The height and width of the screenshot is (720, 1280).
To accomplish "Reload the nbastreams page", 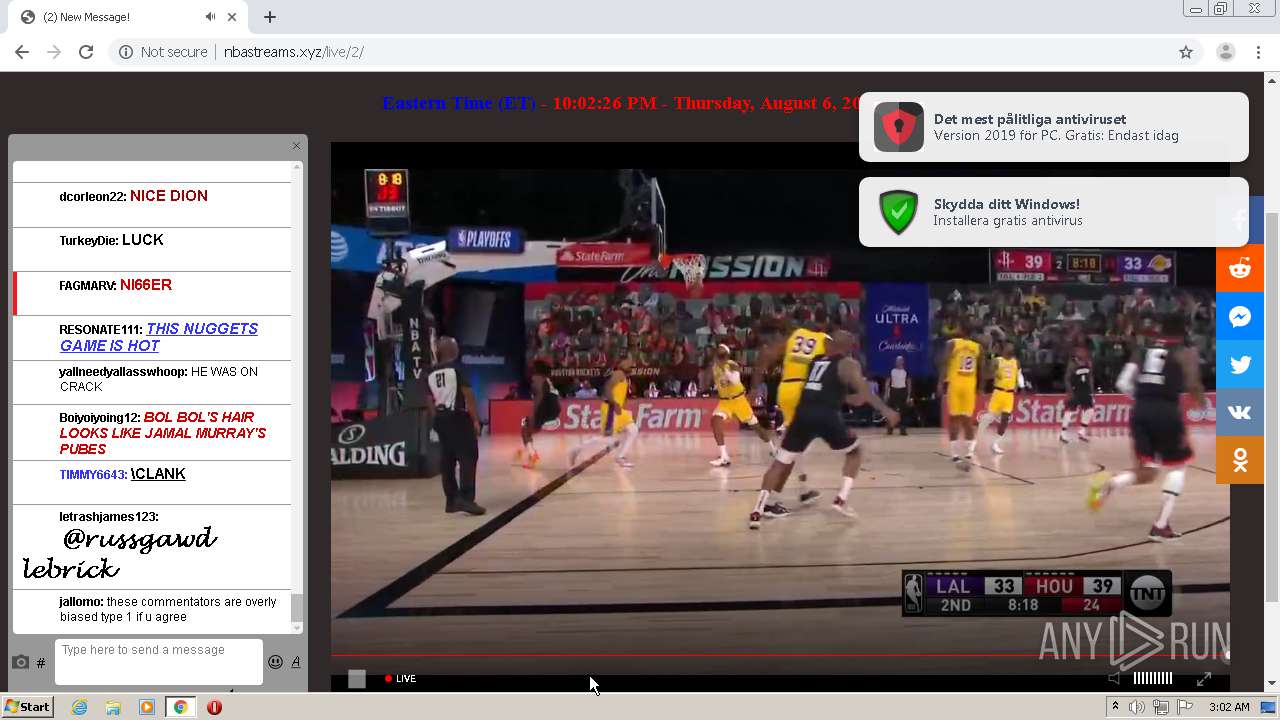I will click(86, 52).
